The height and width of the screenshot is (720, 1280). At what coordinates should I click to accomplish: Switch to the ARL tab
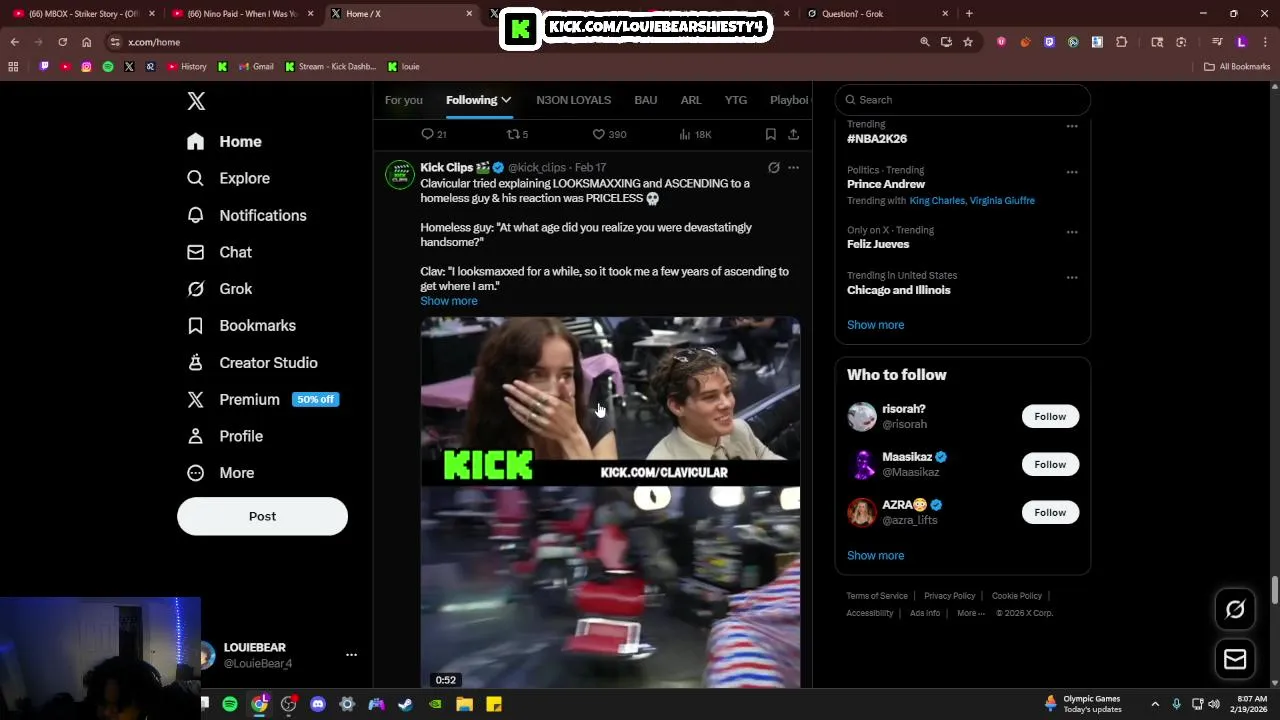(691, 100)
